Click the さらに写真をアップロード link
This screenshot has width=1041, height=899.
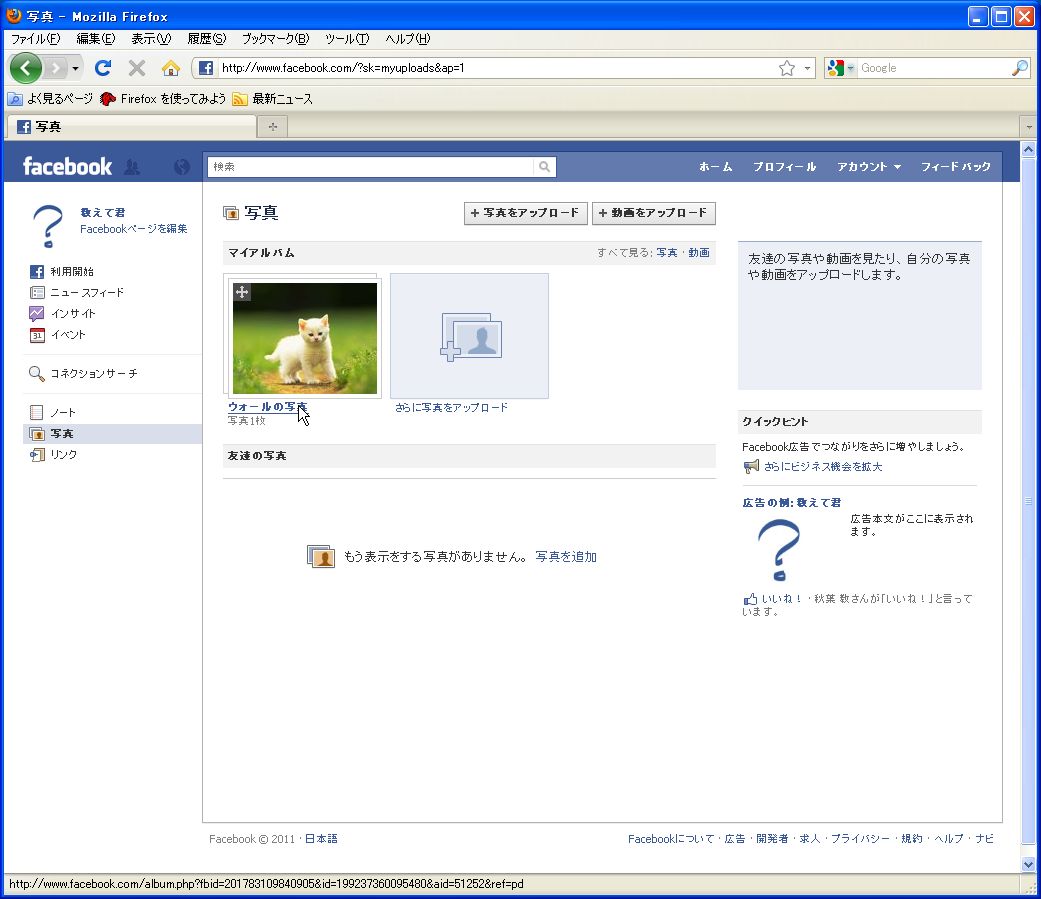coord(451,408)
